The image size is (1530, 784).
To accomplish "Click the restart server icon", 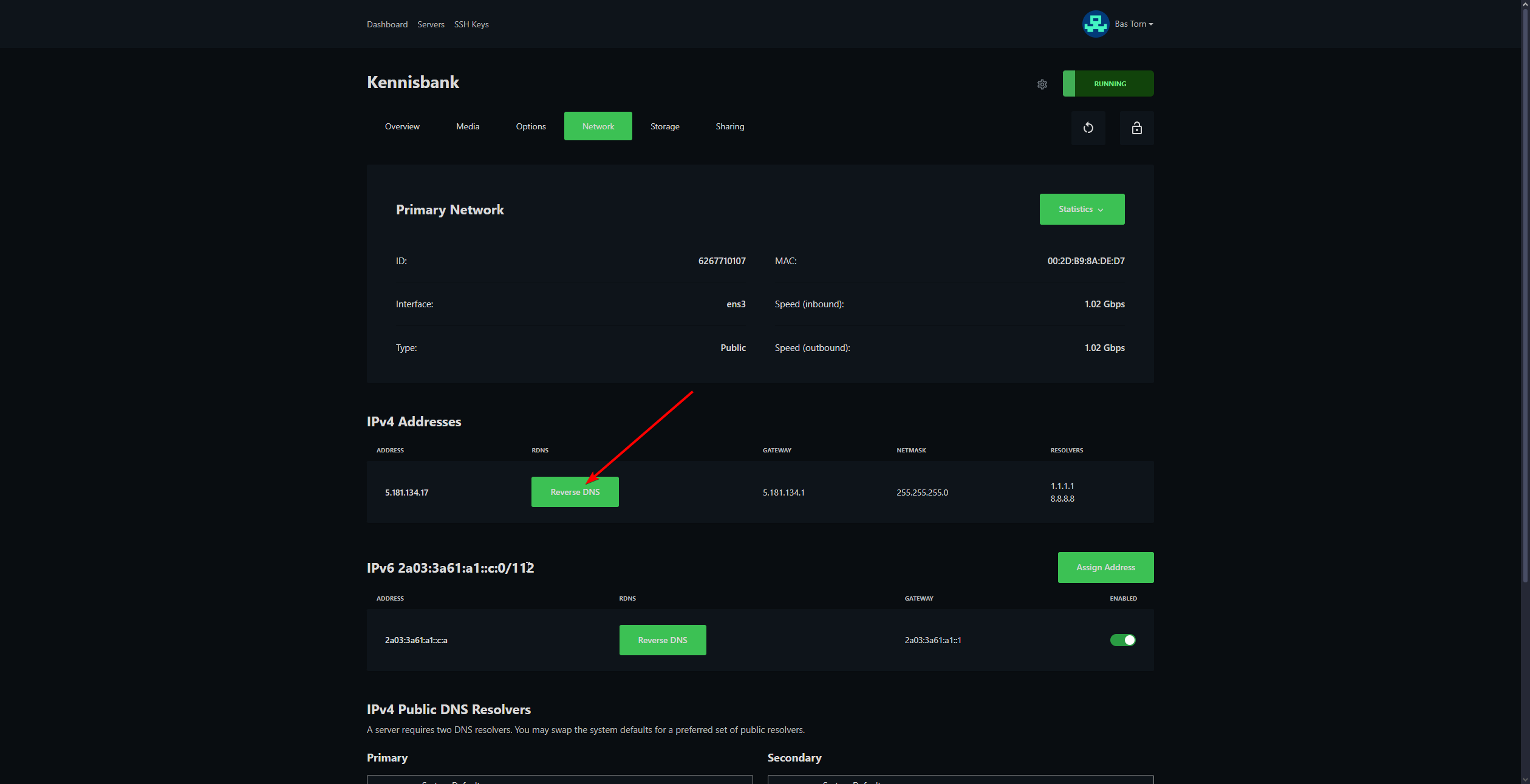I will [x=1088, y=128].
